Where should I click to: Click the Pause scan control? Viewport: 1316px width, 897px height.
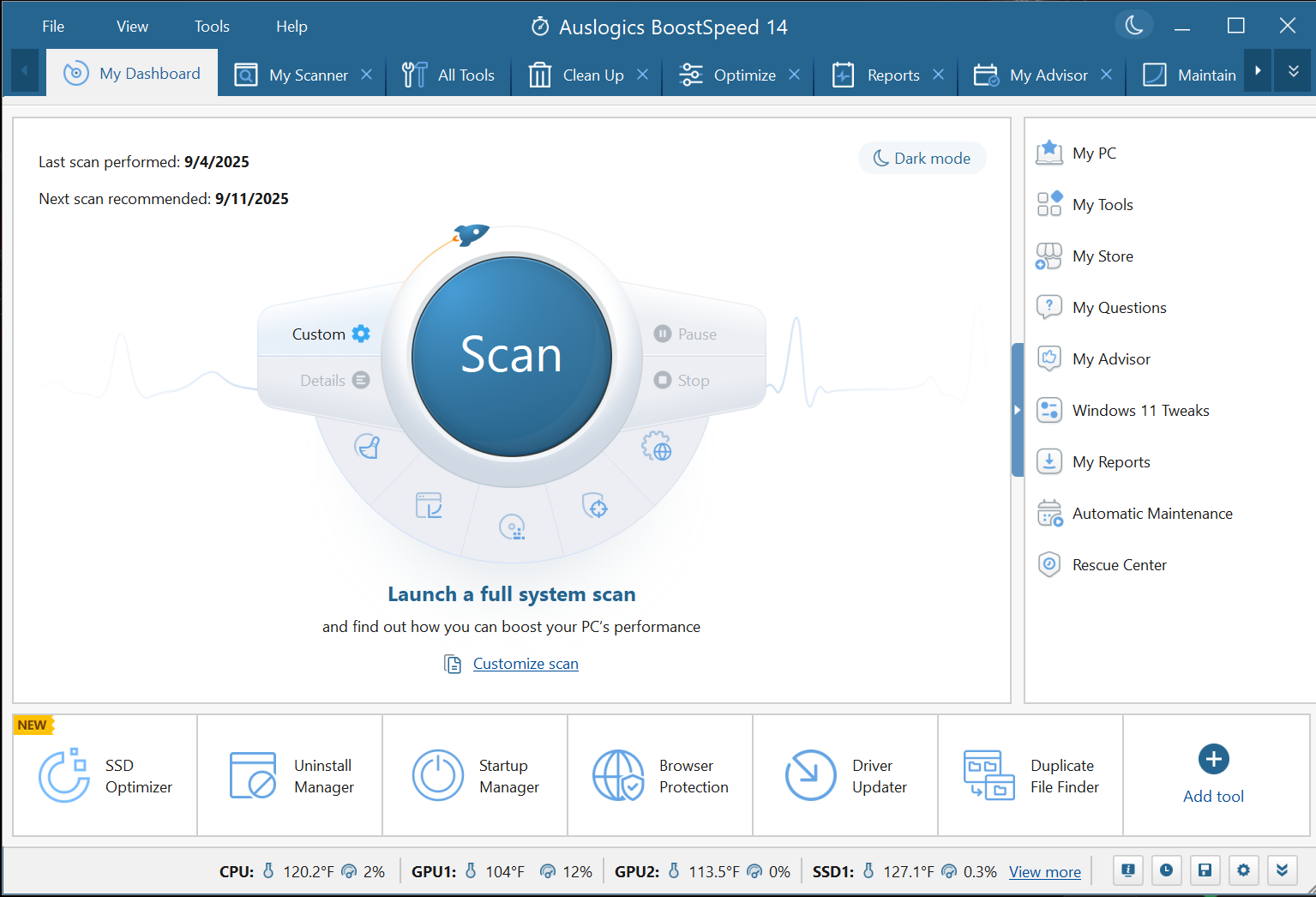pyautogui.click(x=685, y=334)
